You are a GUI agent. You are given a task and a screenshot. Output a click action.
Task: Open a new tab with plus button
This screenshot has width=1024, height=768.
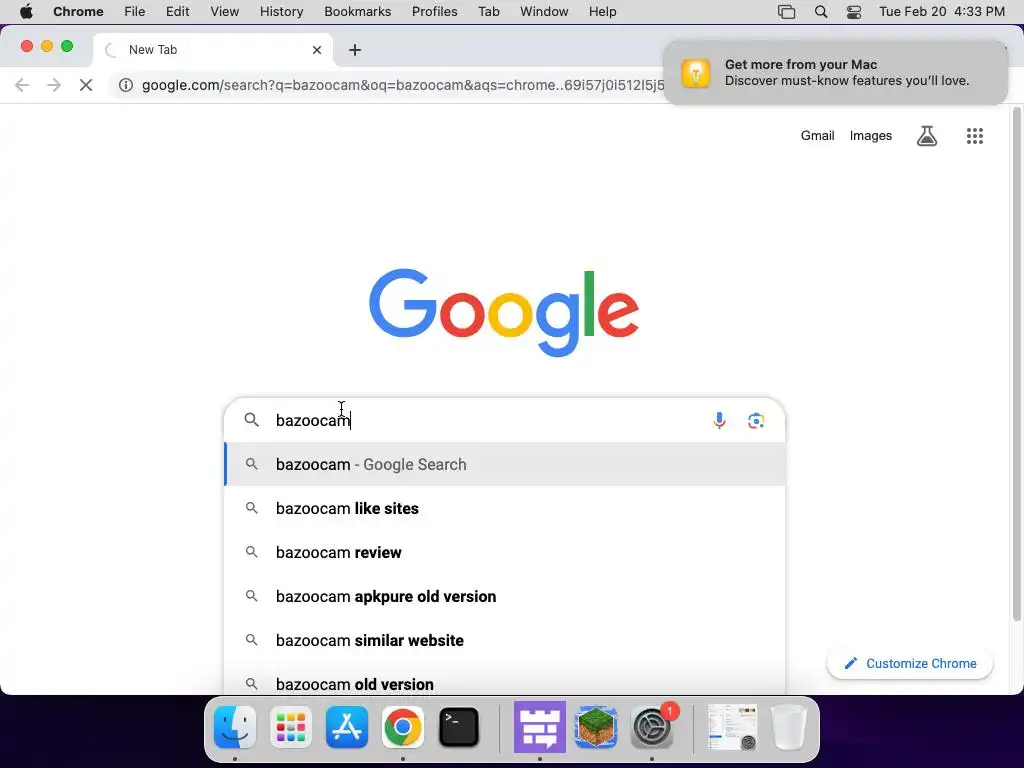tap(355, 50)
